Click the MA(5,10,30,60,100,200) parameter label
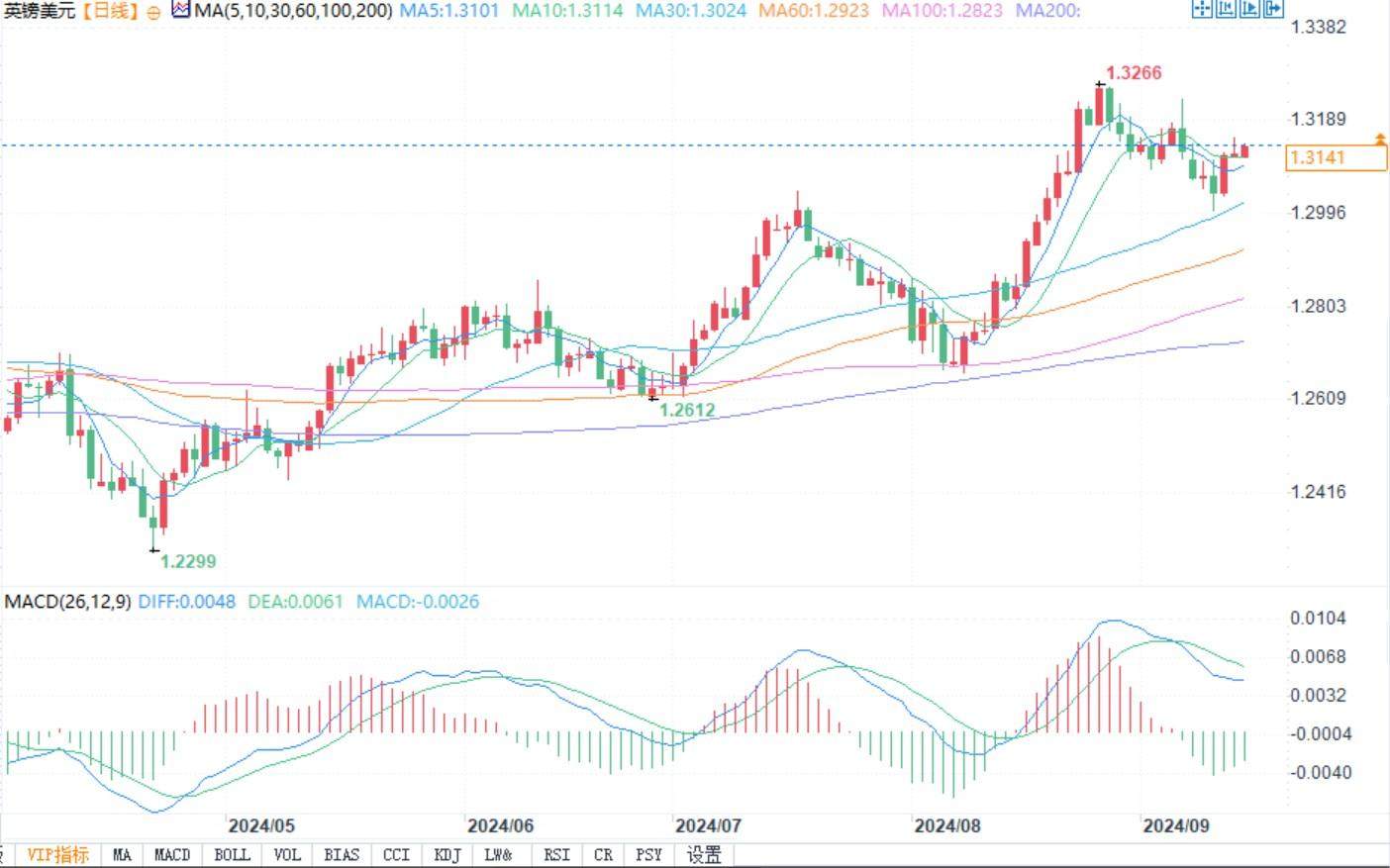 [x=293, y=12]
